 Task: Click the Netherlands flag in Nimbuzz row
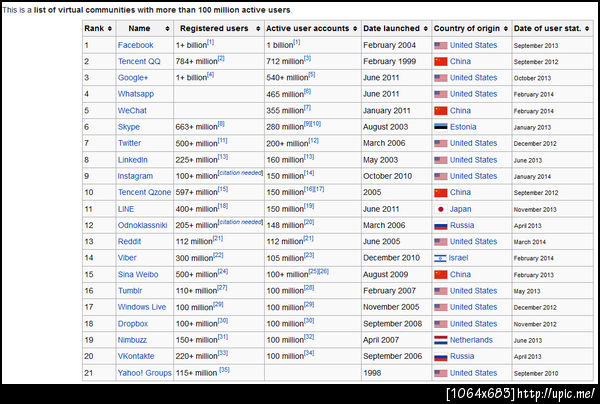coord(440,340)
